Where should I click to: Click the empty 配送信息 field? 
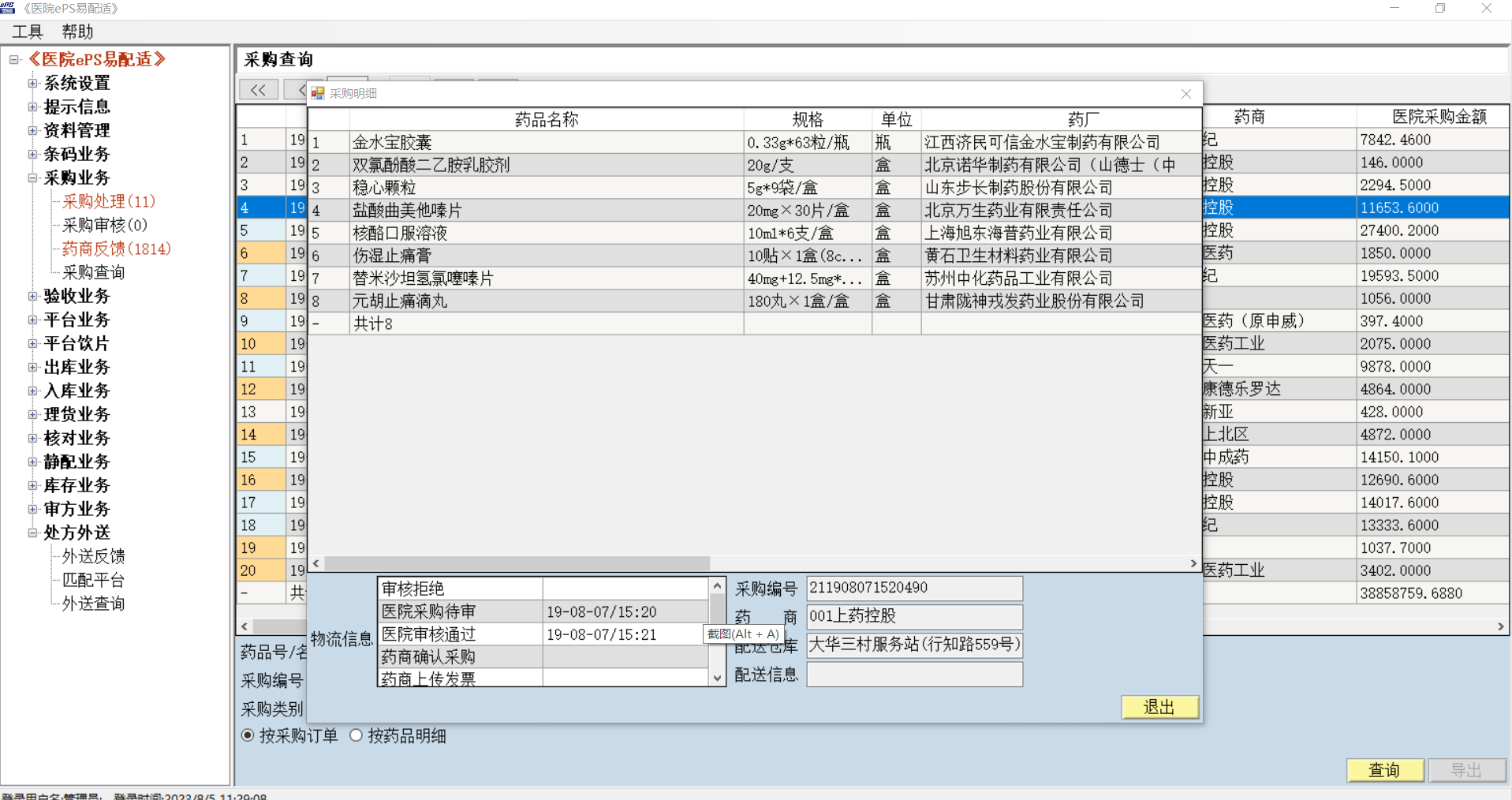tap(914, 674)
